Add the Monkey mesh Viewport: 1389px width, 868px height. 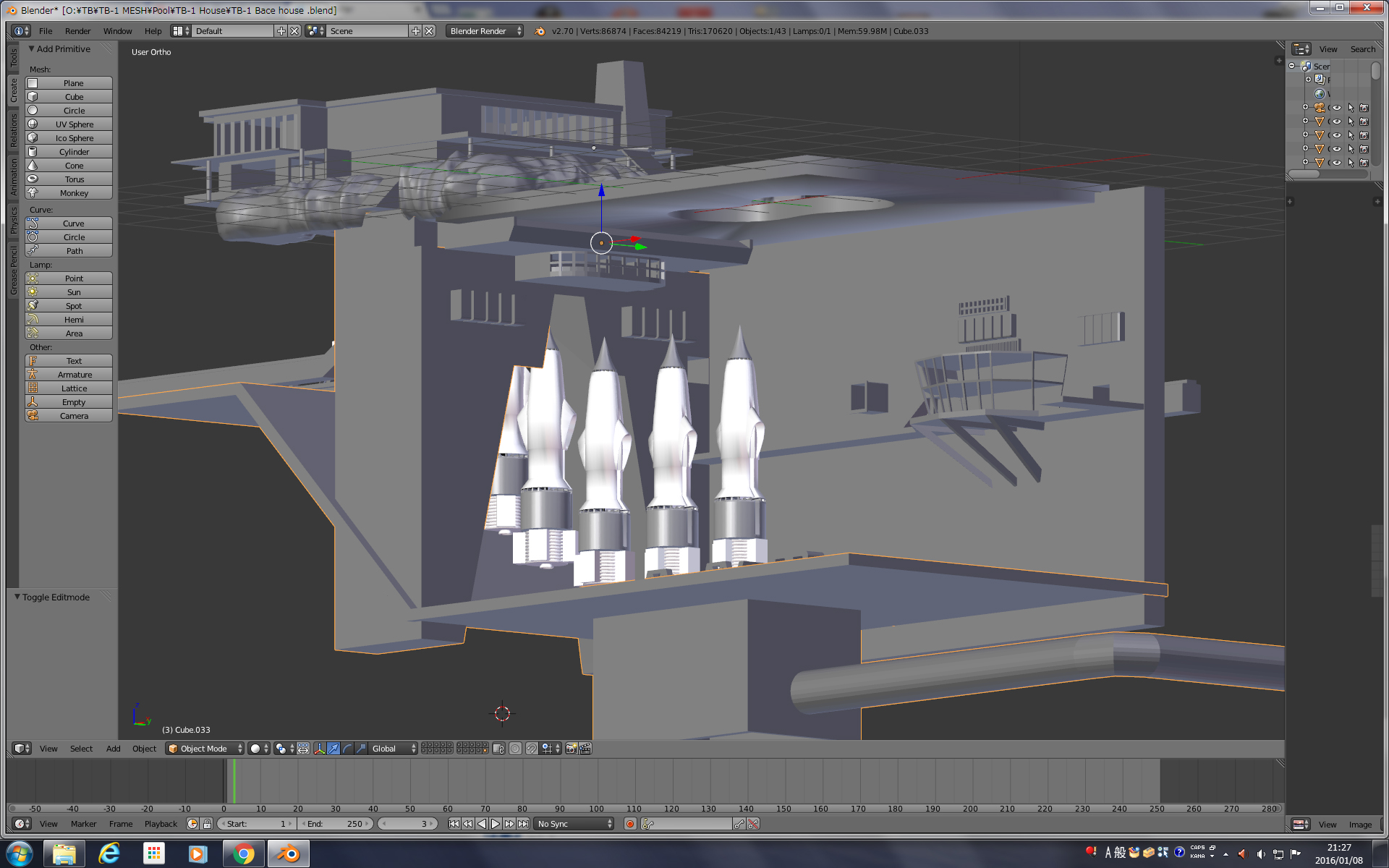pyautogui.click(x=69, y=193)
